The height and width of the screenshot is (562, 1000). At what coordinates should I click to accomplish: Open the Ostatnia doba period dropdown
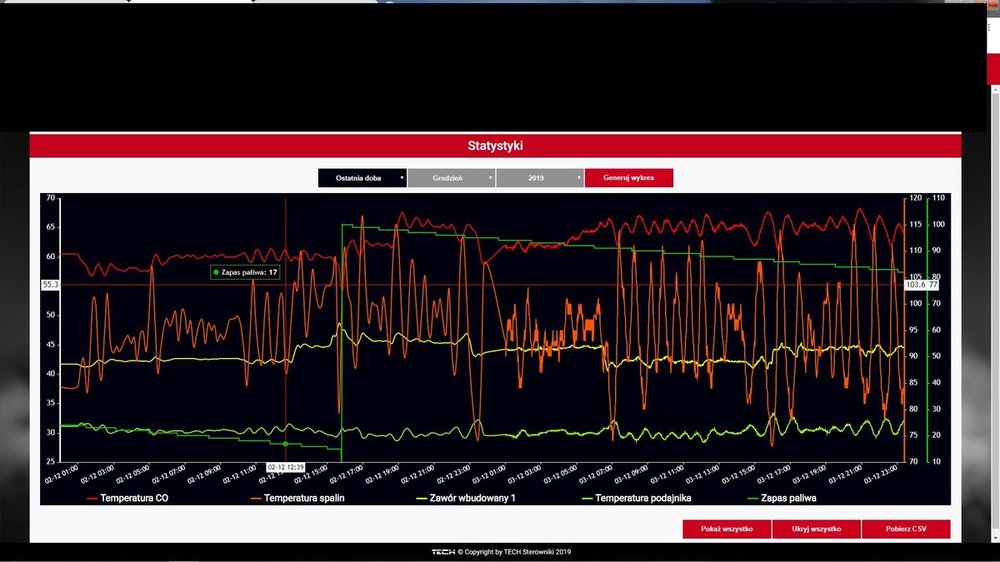click(362, 178)
